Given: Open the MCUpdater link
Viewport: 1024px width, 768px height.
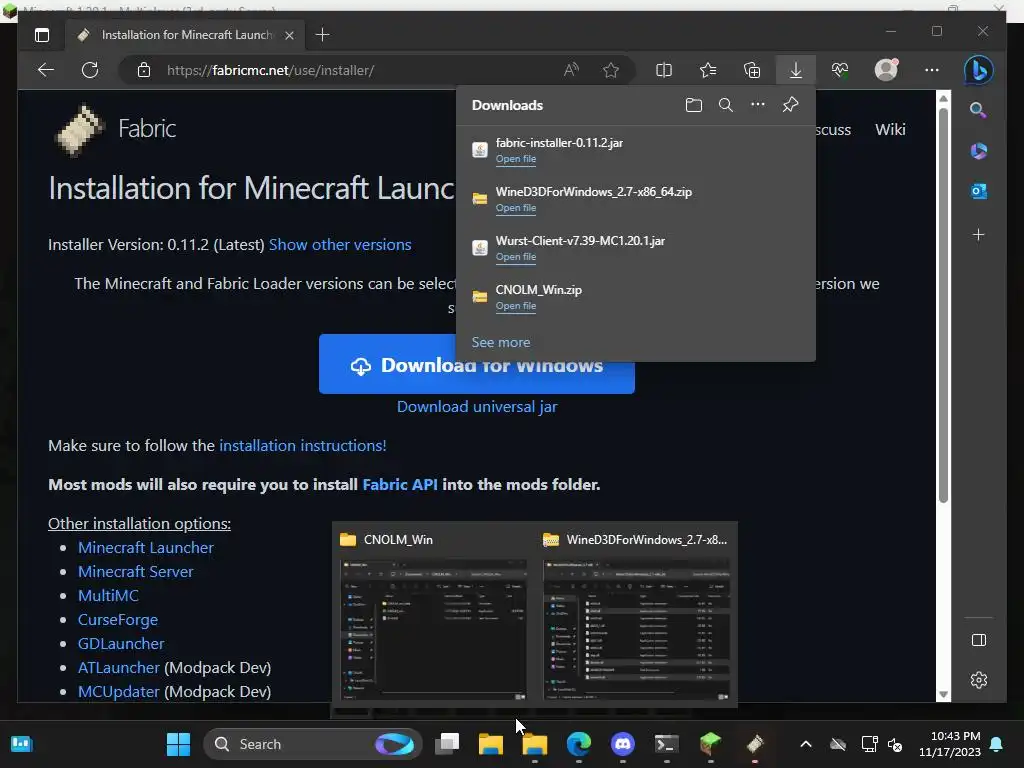Looking at the screenshot, I should (119, 692).
